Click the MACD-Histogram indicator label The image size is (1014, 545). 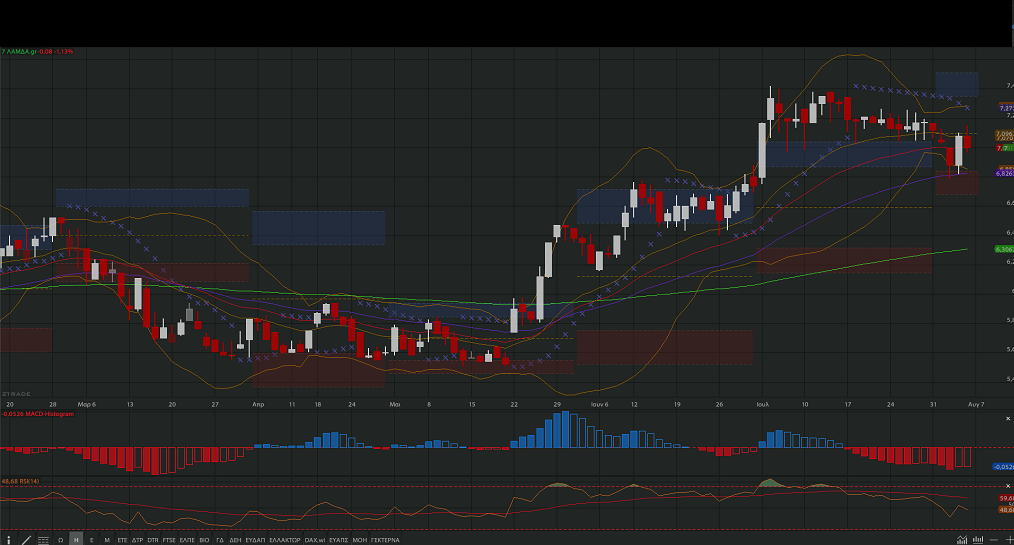[49, 414]
